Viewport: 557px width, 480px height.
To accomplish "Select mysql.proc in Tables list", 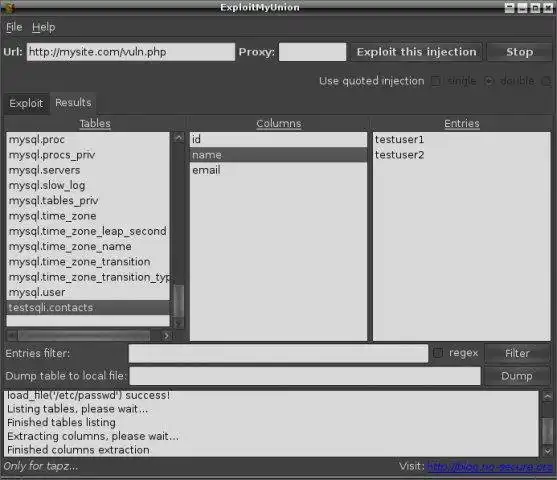I will pyautogui.click(x=88, y=140).
